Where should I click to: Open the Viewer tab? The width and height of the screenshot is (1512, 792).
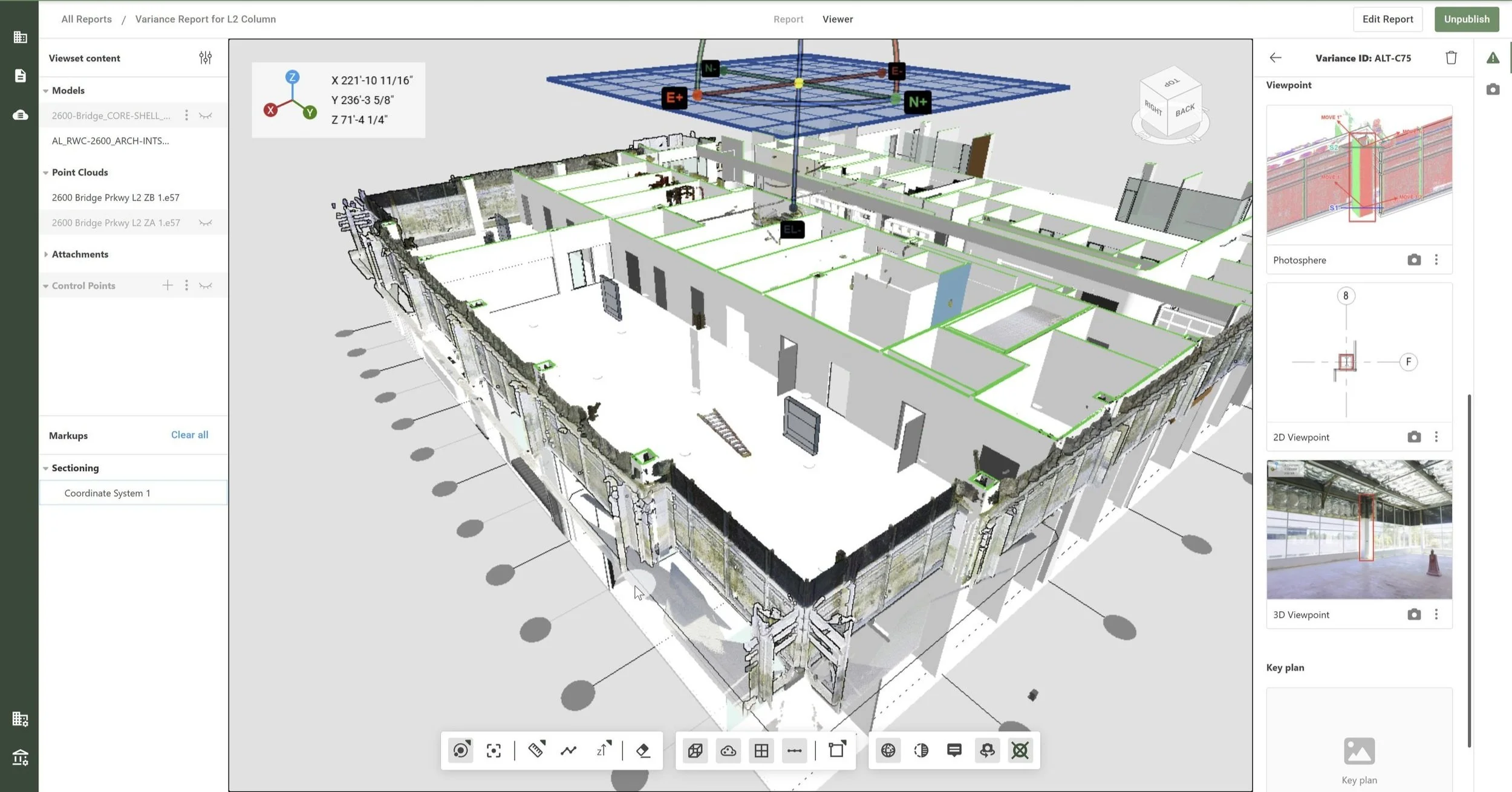point(838,19)
